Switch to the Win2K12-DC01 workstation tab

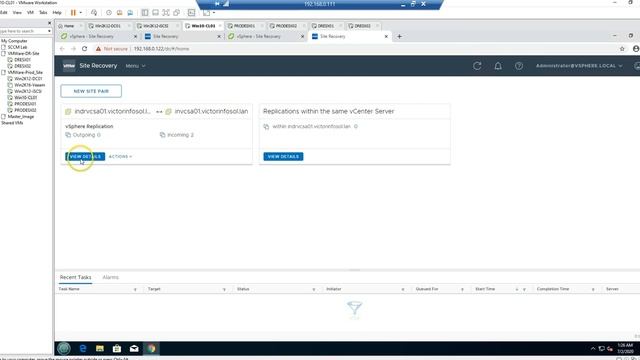(x=108, y=26)
